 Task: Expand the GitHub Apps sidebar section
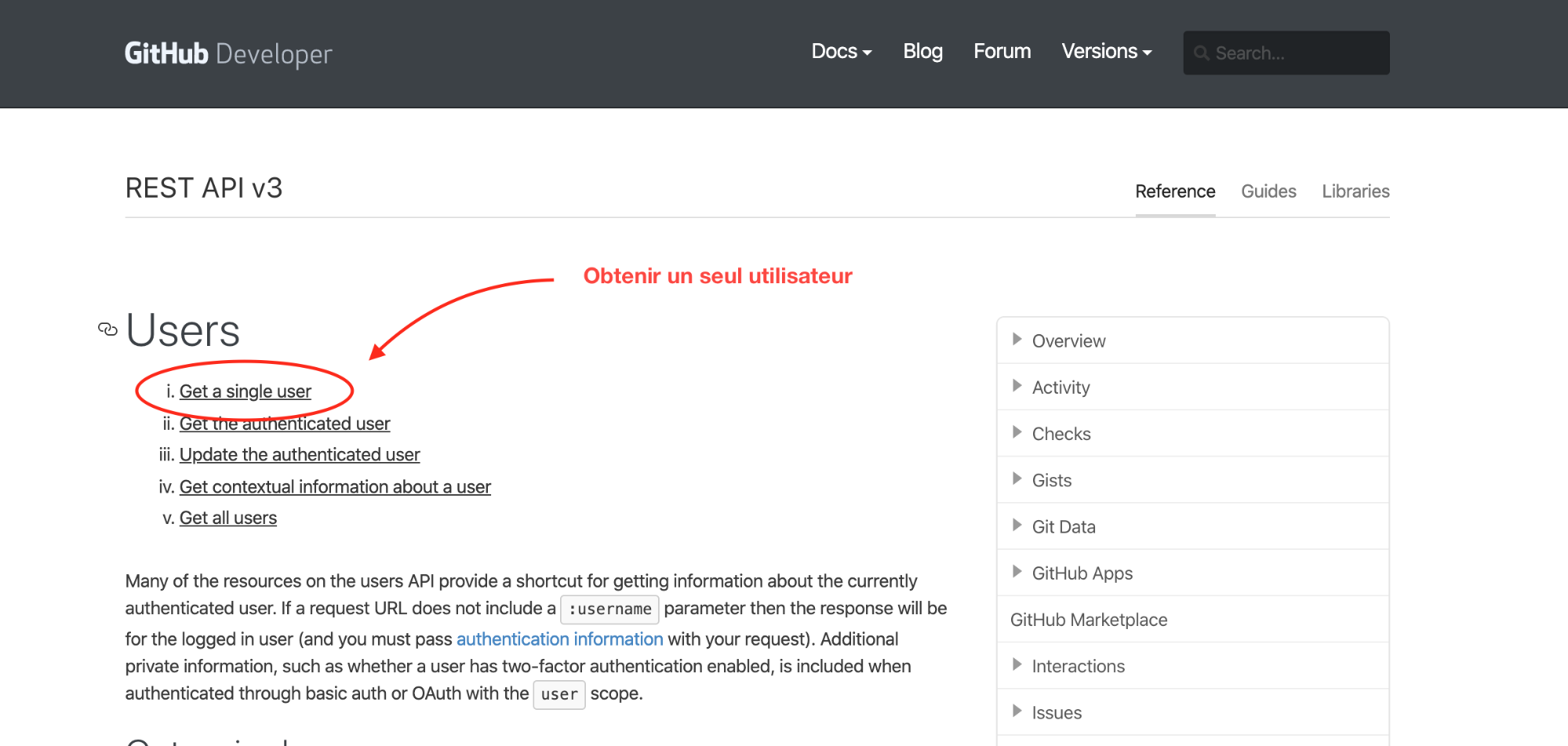1017,572
